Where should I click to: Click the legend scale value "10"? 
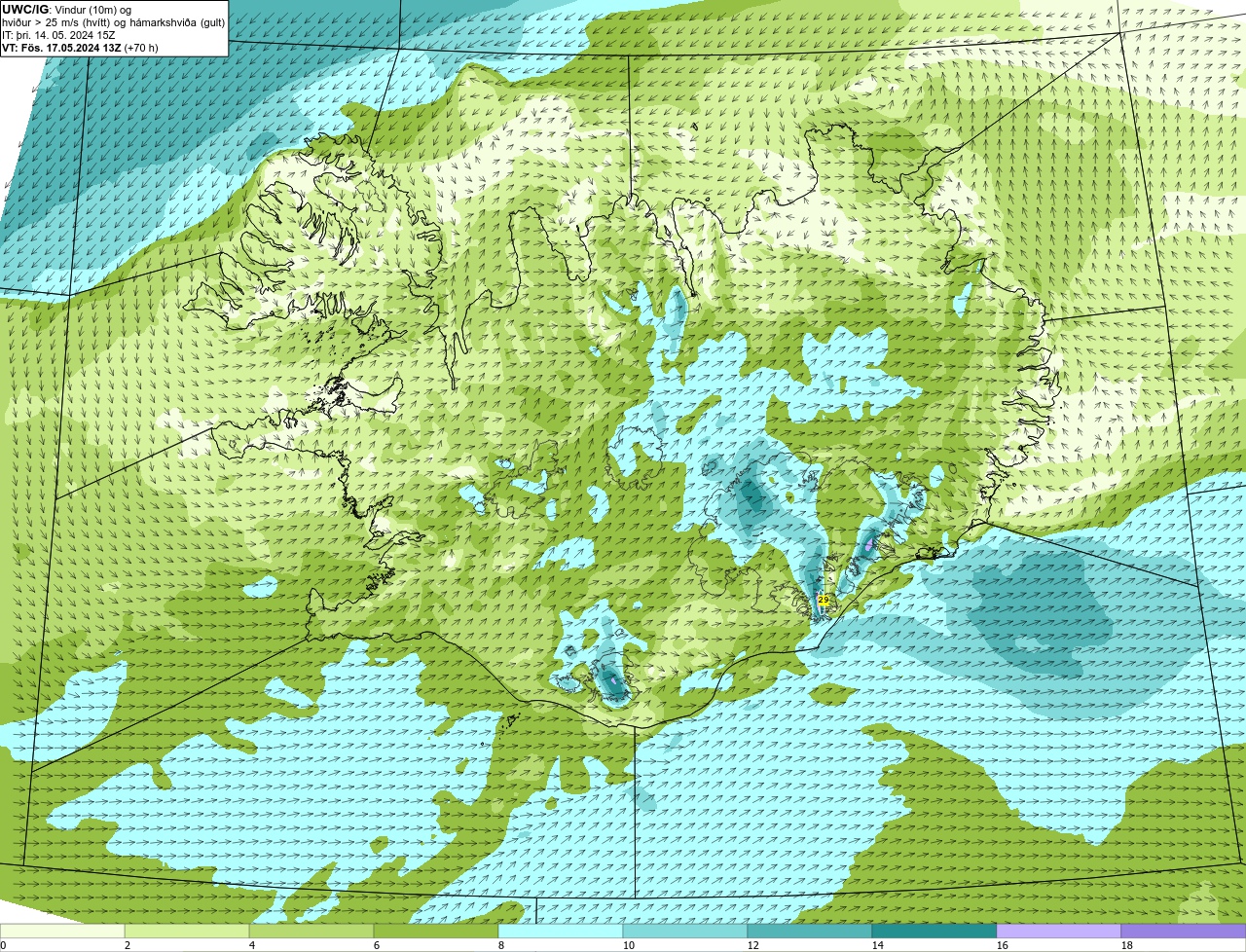pyautogui.click(x=628, y=945)
